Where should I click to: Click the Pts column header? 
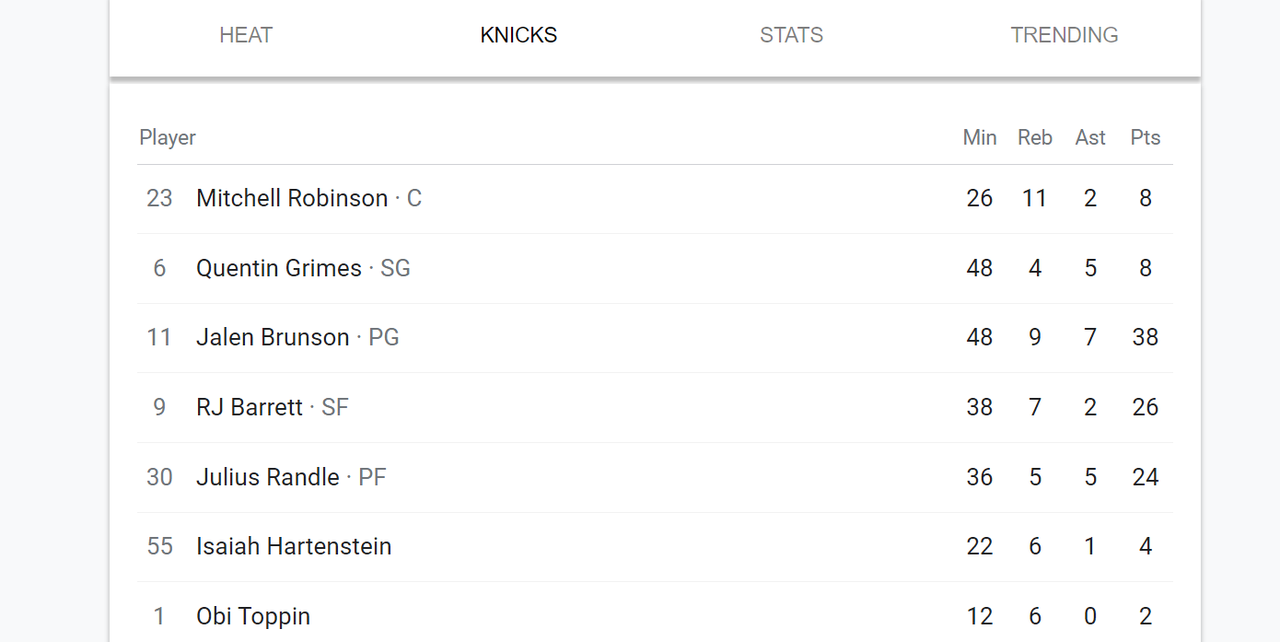[1145, 138]
